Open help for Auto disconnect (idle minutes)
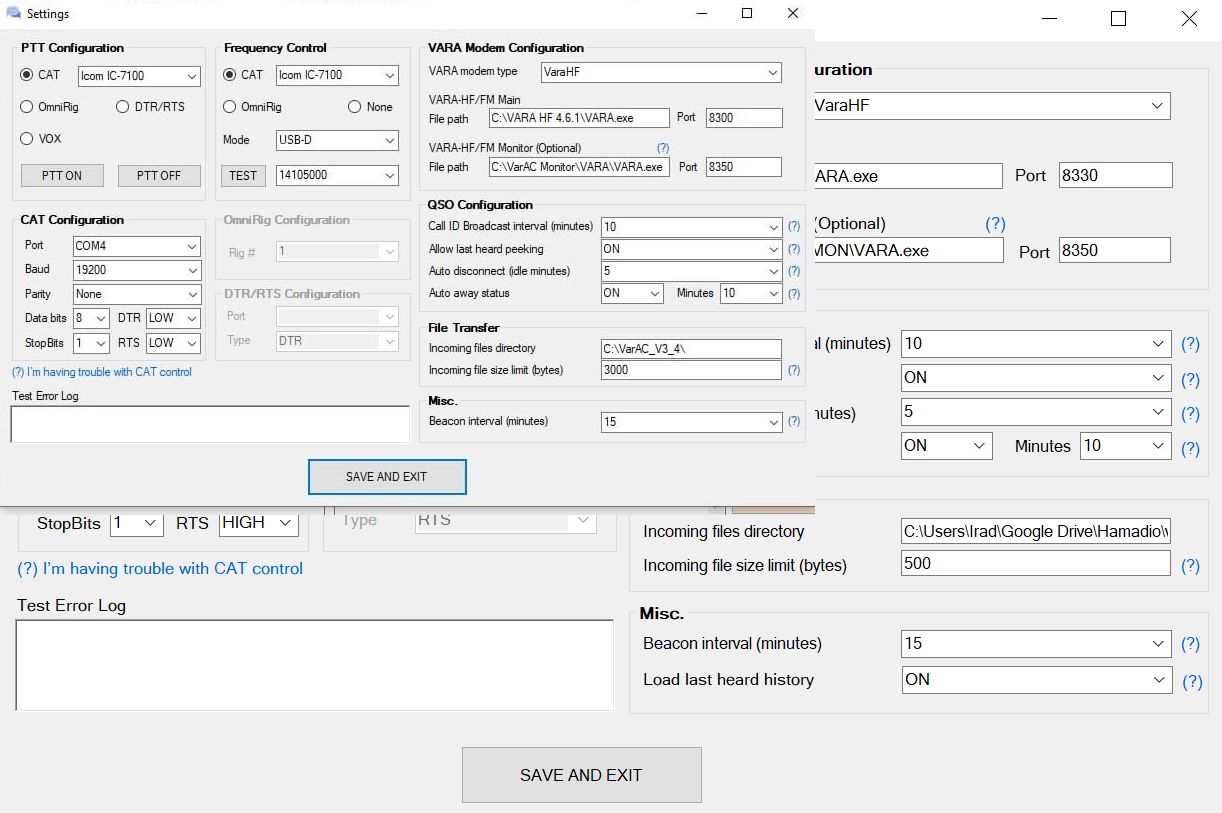The image size is (1222, 813). 794,271
